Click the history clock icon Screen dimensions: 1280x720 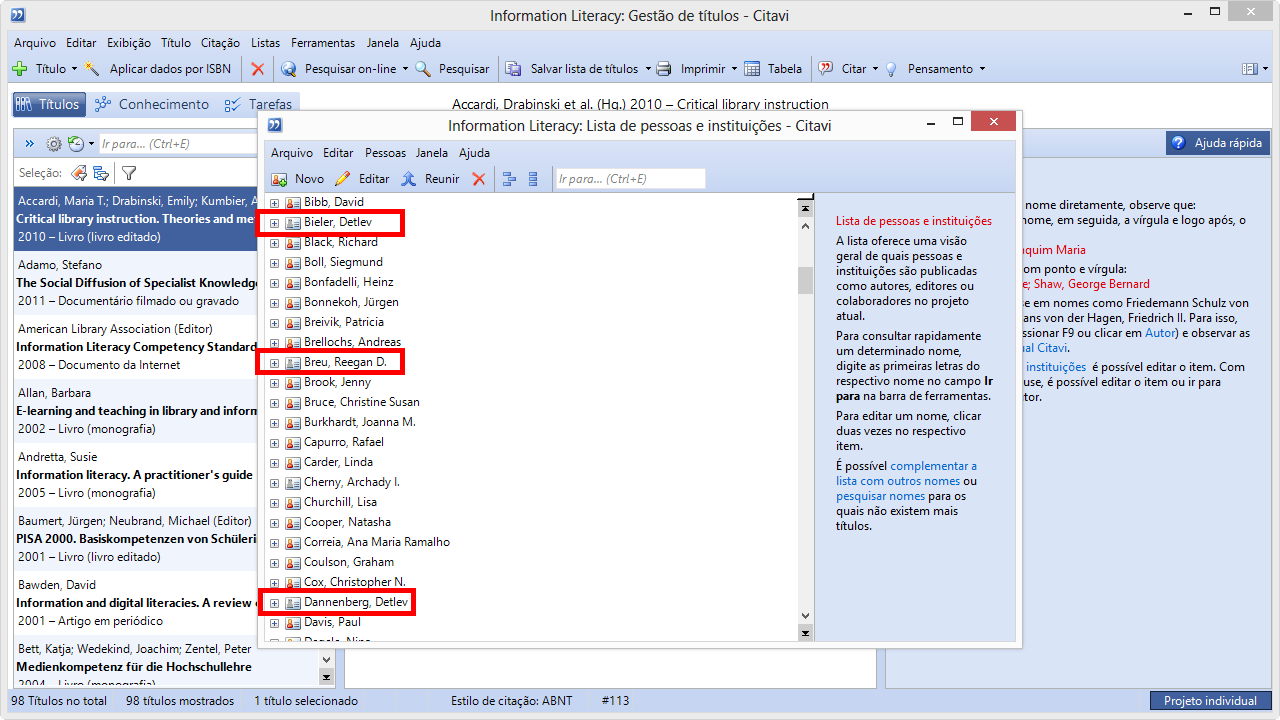pyautogui.click(x=75, y=144)
